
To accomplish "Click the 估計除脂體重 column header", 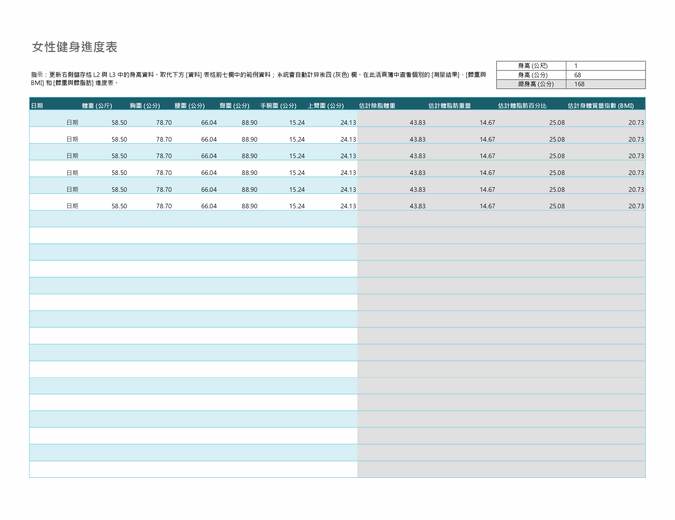I will coord(377,105).
